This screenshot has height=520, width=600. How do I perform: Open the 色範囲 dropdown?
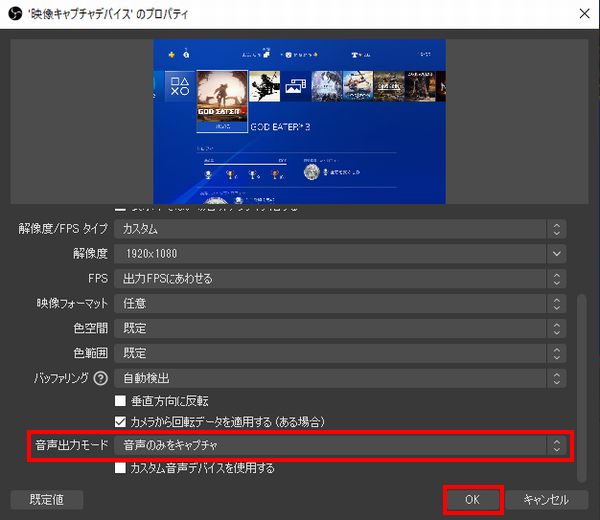[x=340, y=353]
